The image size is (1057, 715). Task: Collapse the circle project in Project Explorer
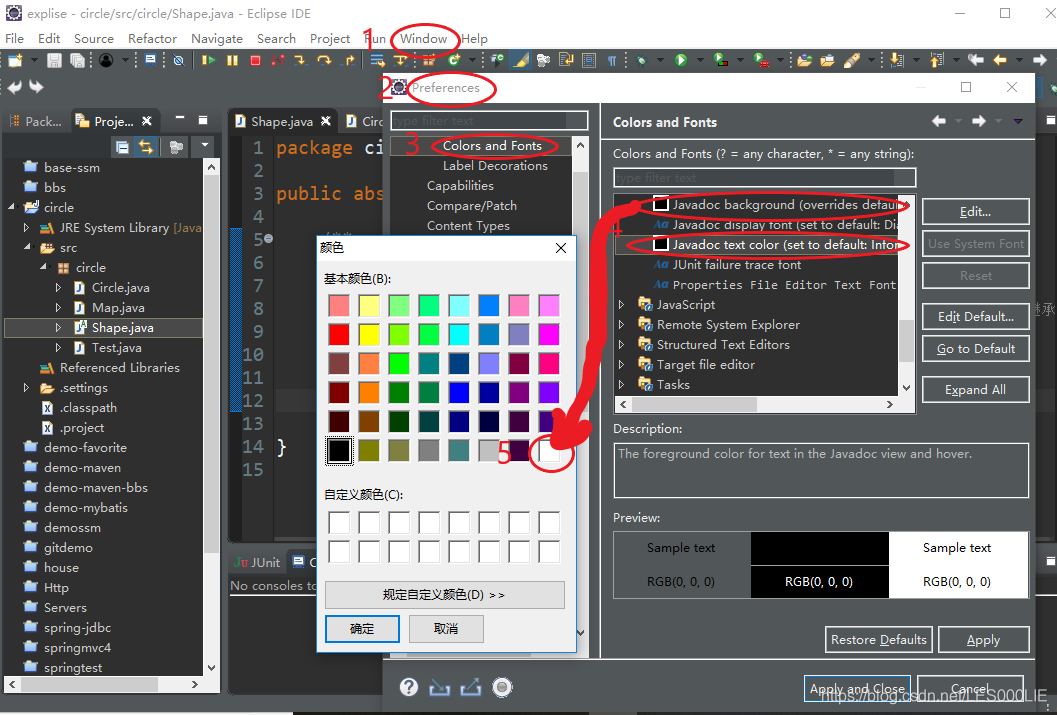(x=11, y=208)
